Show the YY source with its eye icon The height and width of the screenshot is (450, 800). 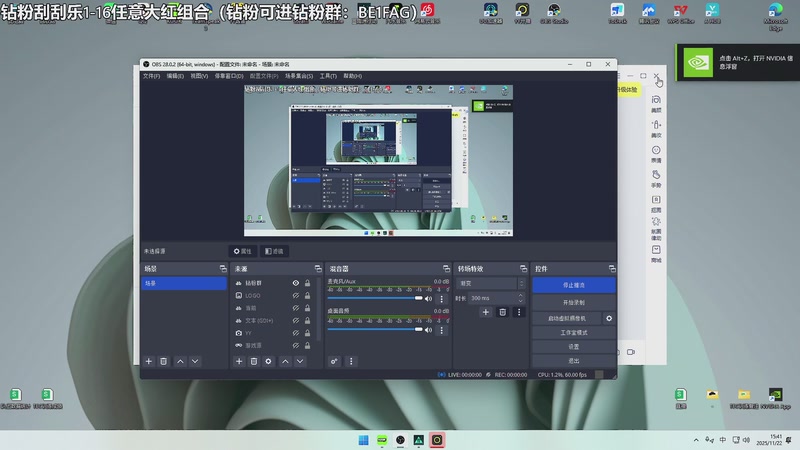click(x=295, y=333)
